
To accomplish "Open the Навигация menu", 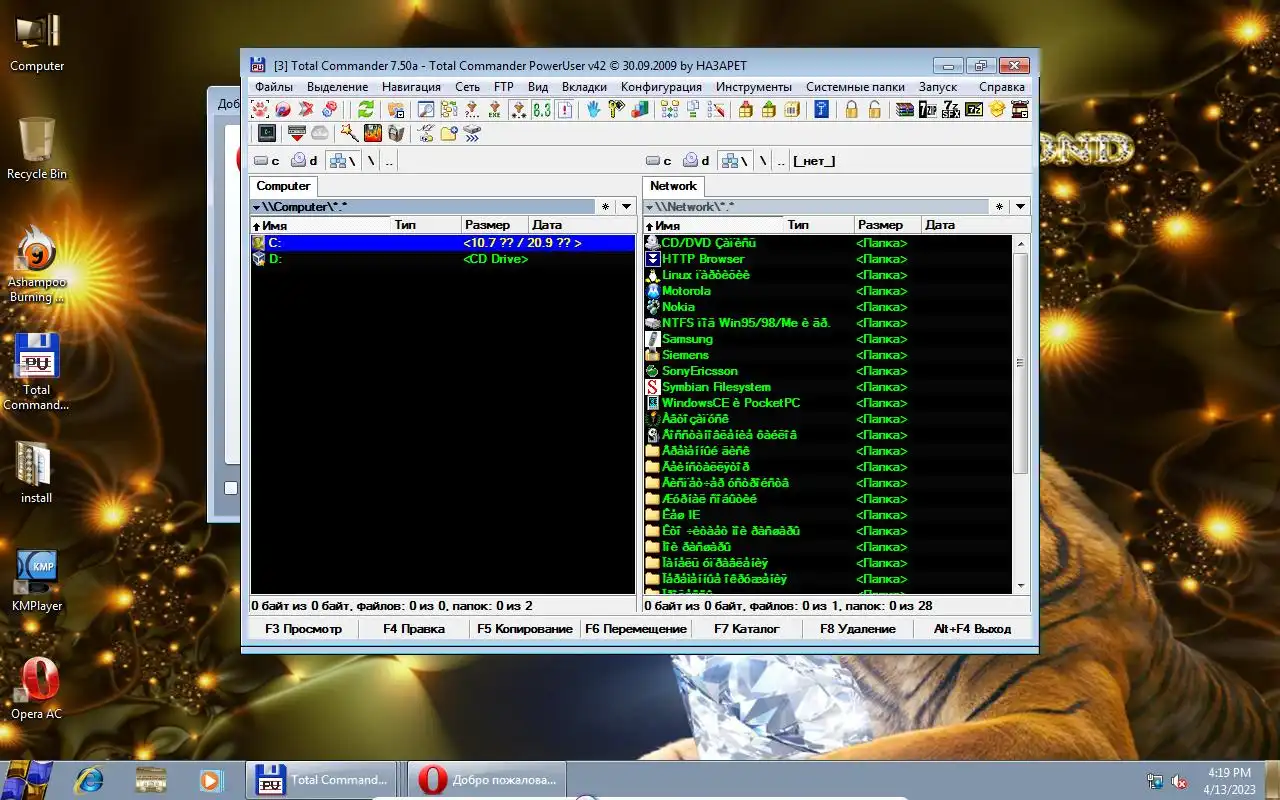I will click(411, 87).
